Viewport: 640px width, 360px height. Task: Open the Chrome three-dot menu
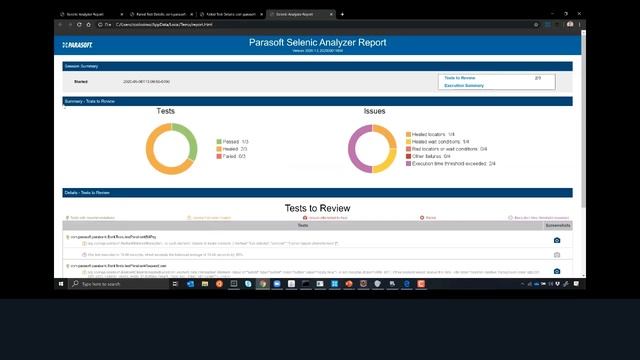(579, 24)
